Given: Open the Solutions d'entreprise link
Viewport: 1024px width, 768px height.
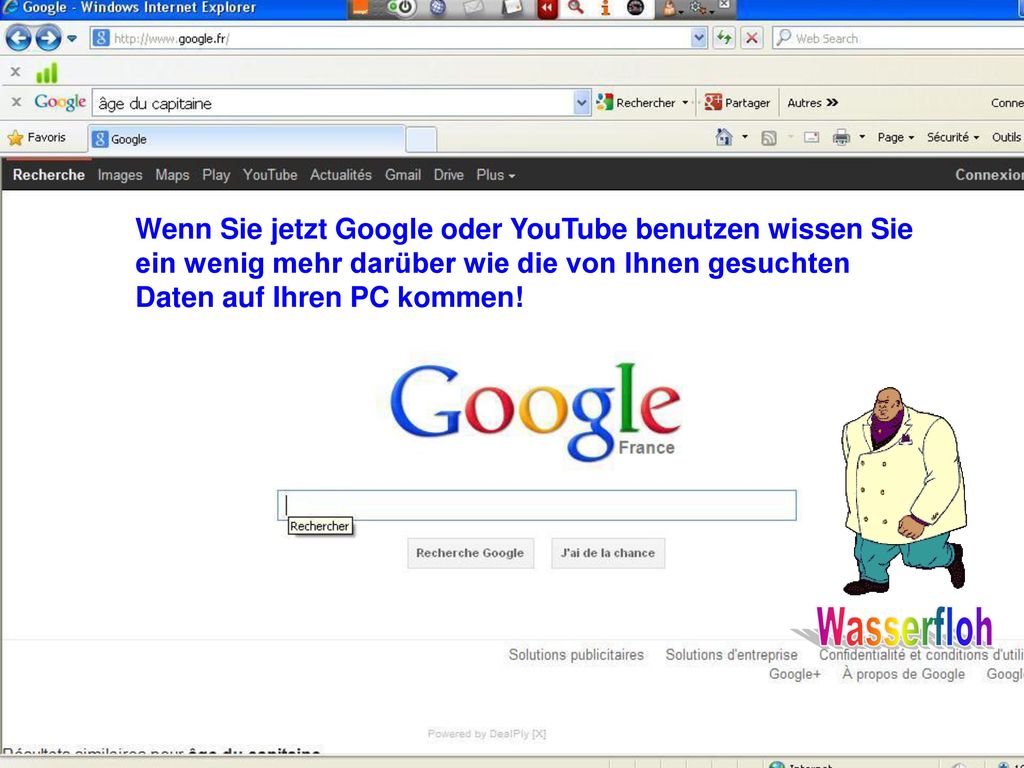Looking at the screenshot, I should pos(731,654).
